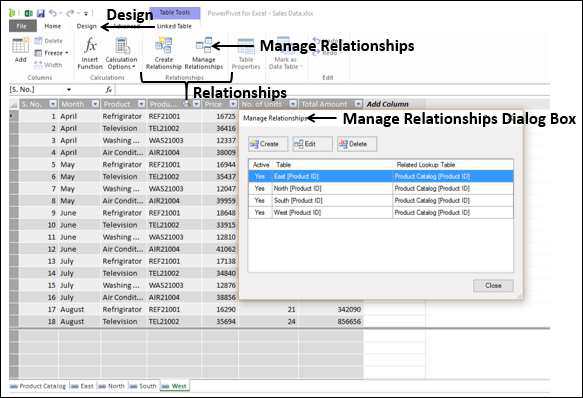Click the Active column header

[261, 165]
